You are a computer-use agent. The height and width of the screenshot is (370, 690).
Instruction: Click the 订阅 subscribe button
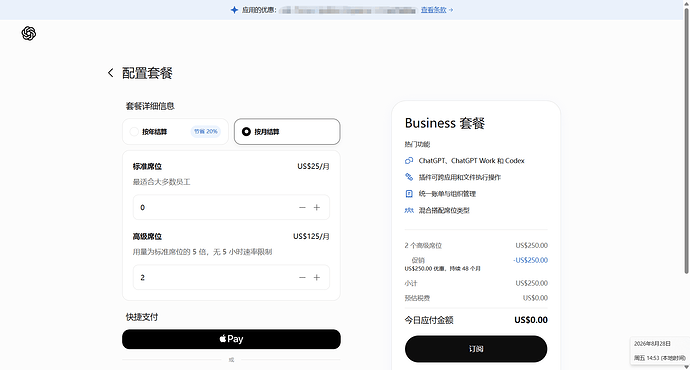476,349
